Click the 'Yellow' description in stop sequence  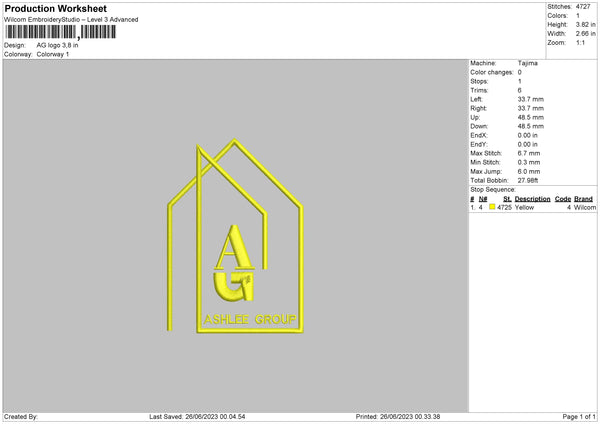point(524,207)
